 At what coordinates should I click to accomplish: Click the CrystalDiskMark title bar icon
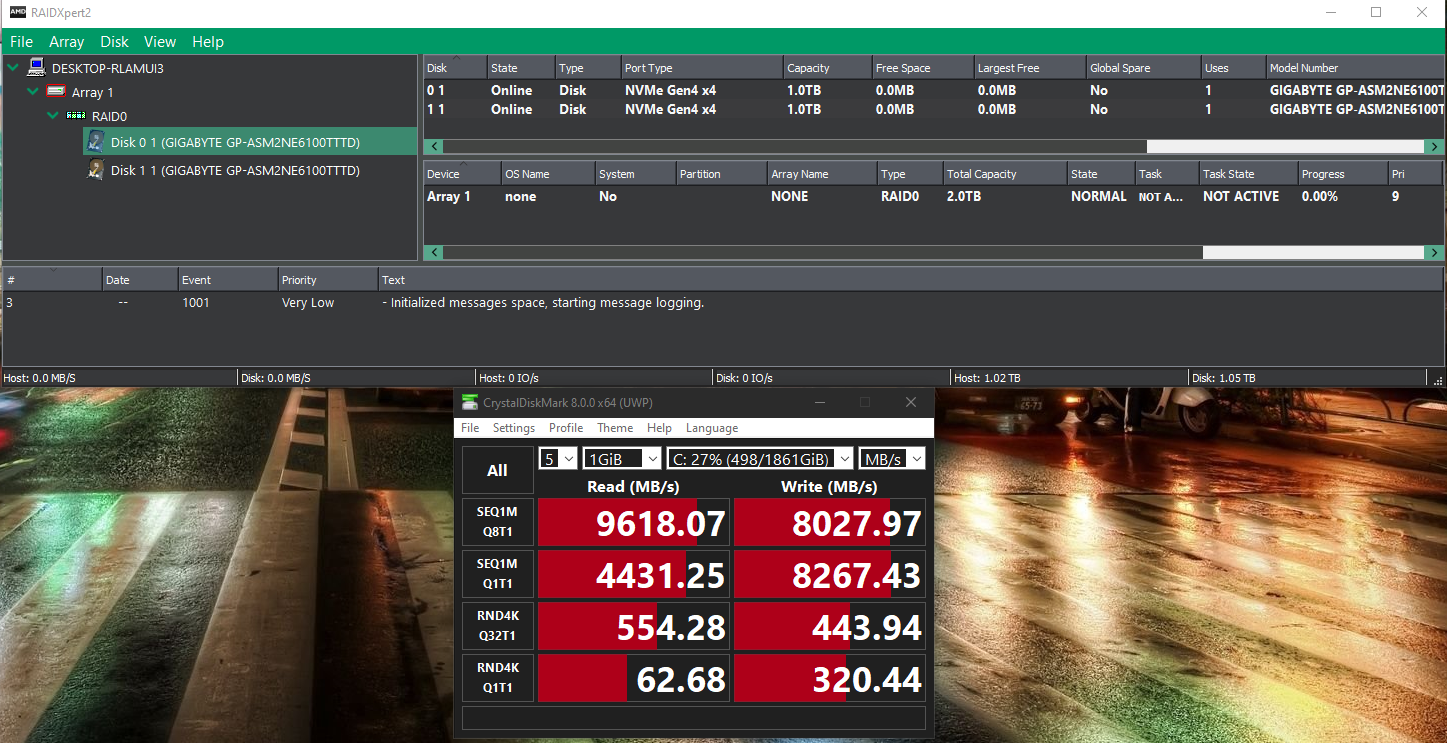470,402
